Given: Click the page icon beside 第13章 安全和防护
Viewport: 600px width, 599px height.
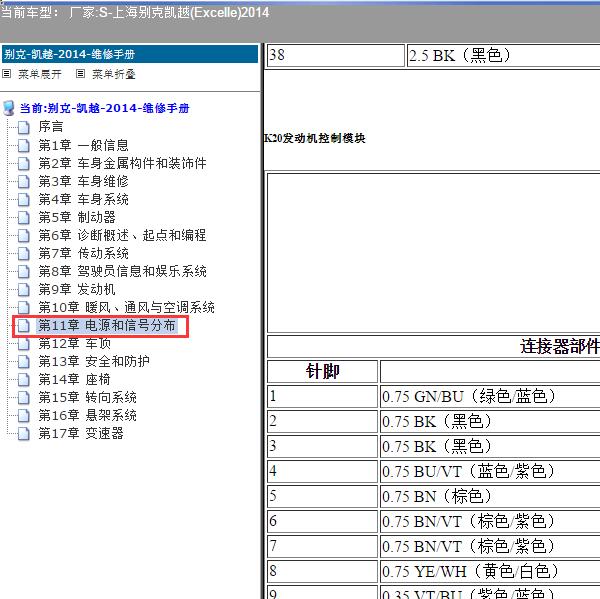Looking at the screenshot, I should [x=23, y=362].
